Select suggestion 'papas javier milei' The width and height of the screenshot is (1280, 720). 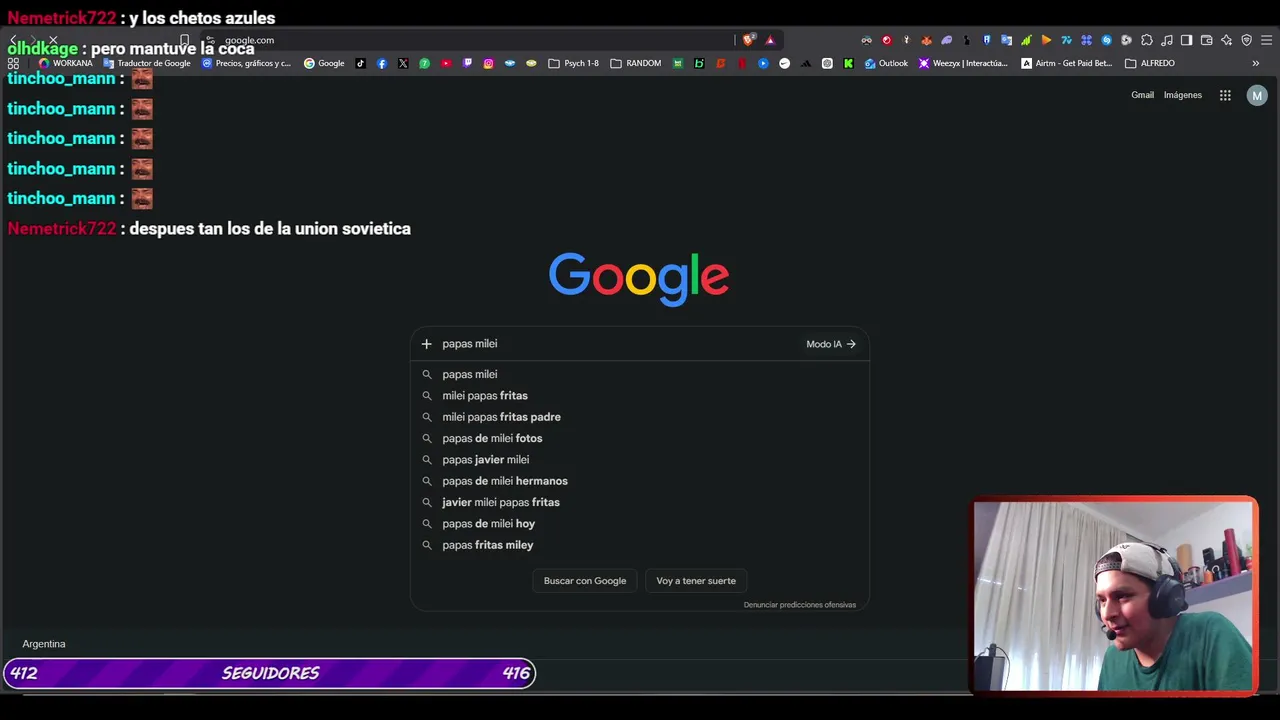(640, 460)
